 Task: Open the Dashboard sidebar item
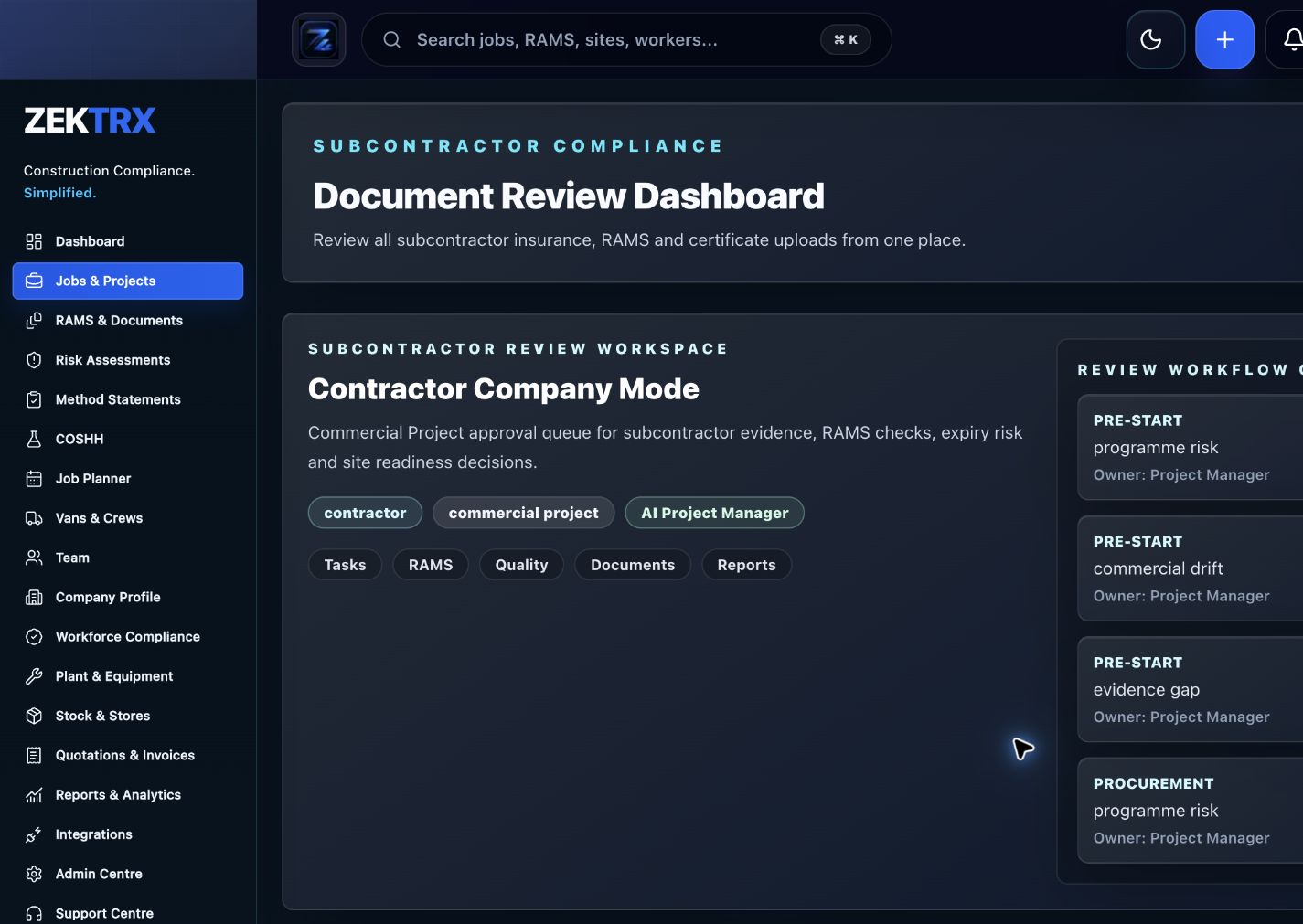tap(128, 241)
